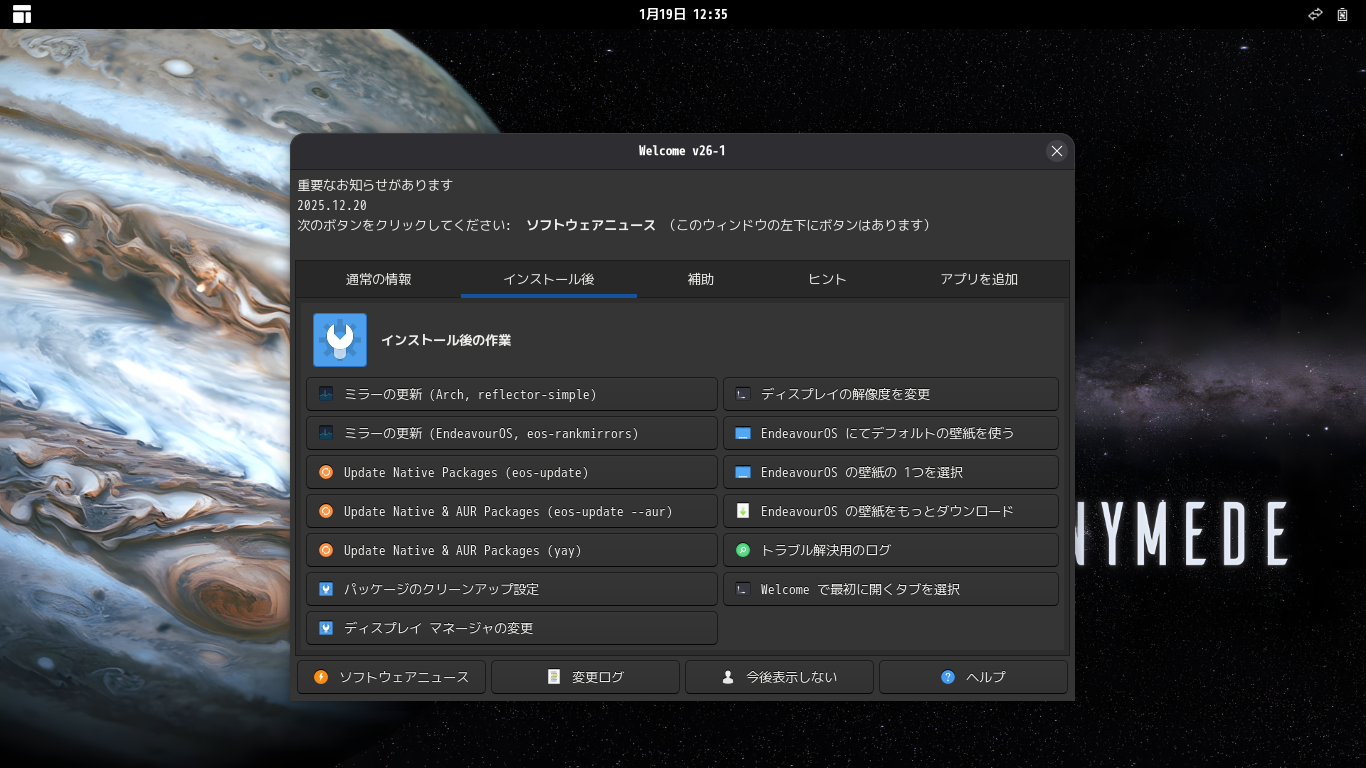Apply EndeavourOS にてデフォルトの壁紙を使う

[x=891, y=433]
